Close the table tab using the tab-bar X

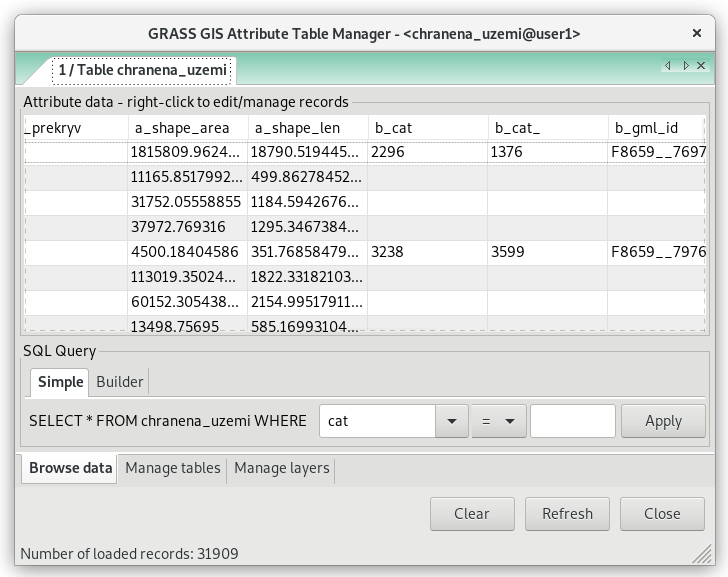point(701,66)
